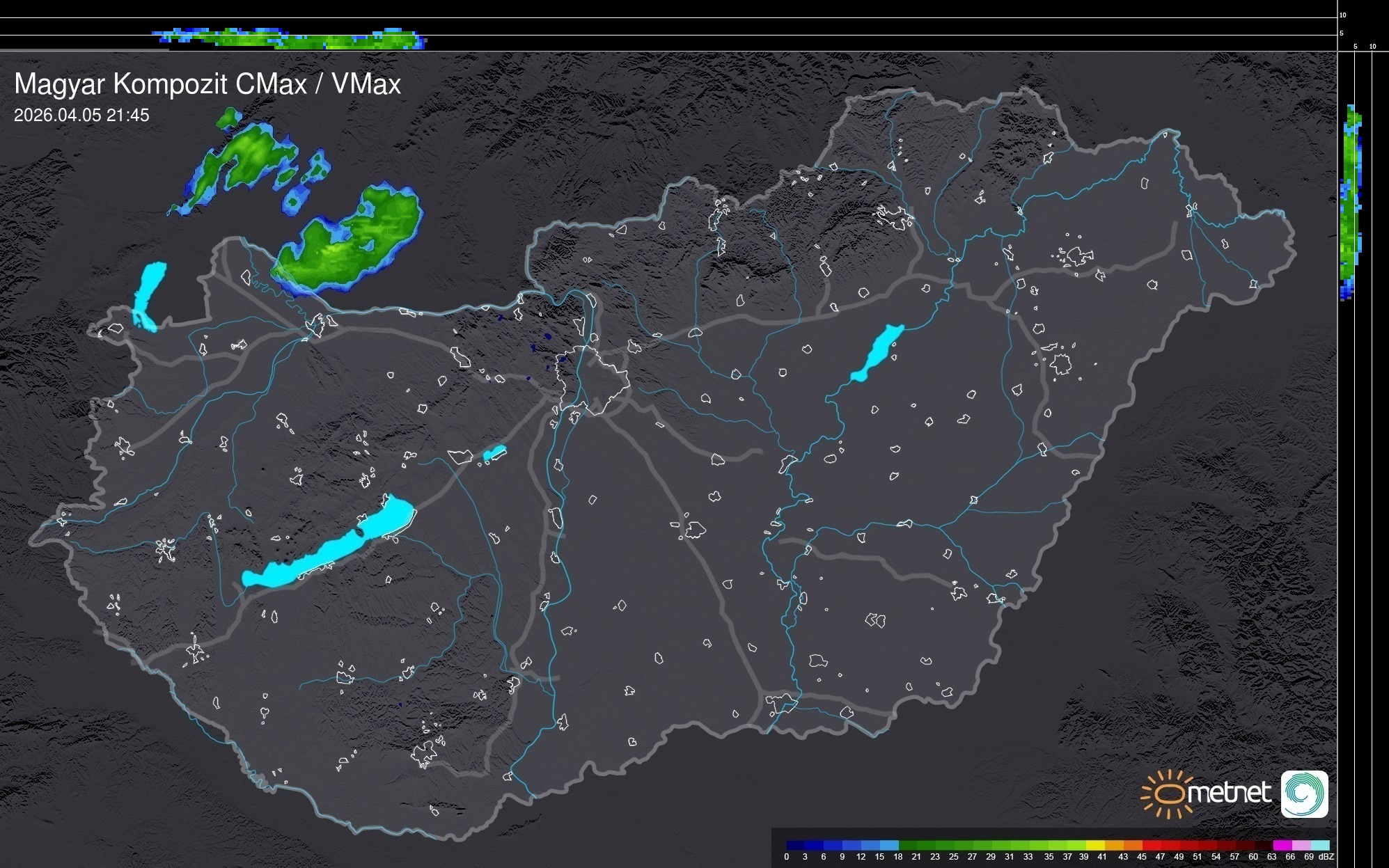Click the teal swirl radar logo
1389x868 pixels.
point(1304,794)
